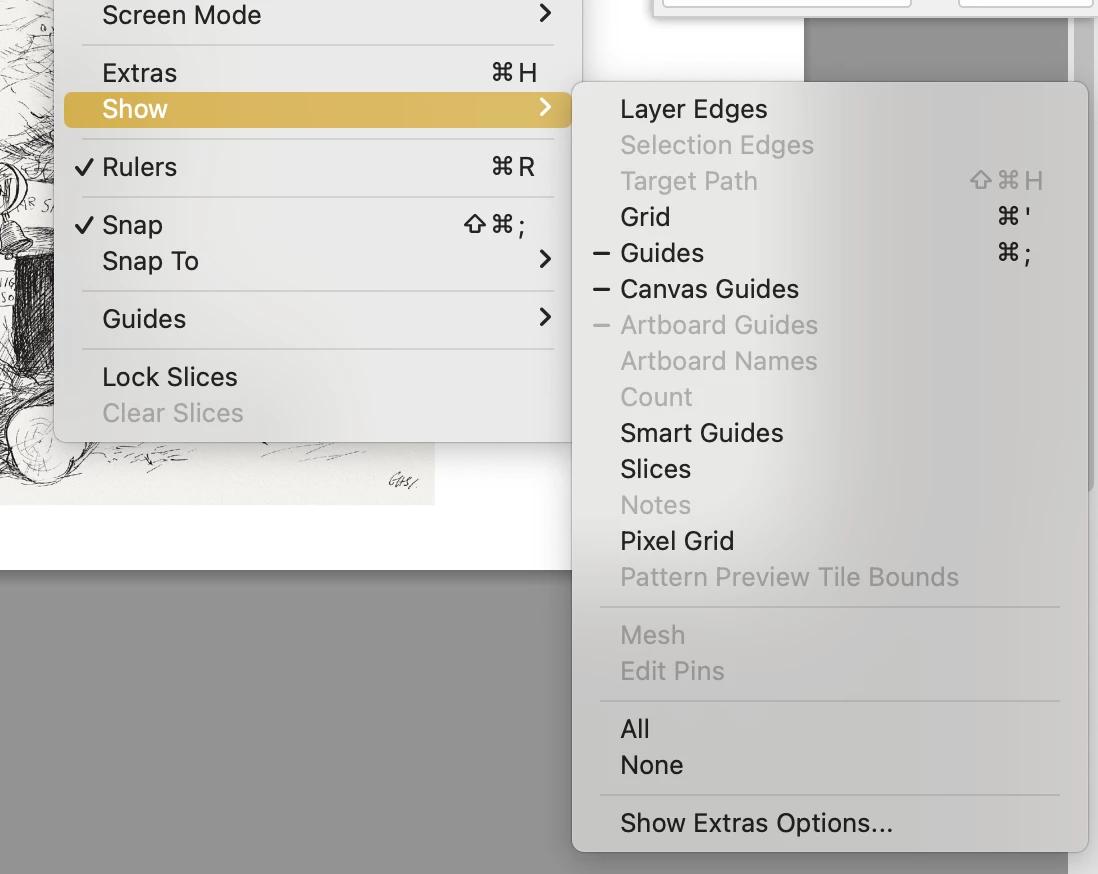The image size is (1098, 874).
Task: Toggle the Rulers checkmark option
Action: (x=140, y=167)
